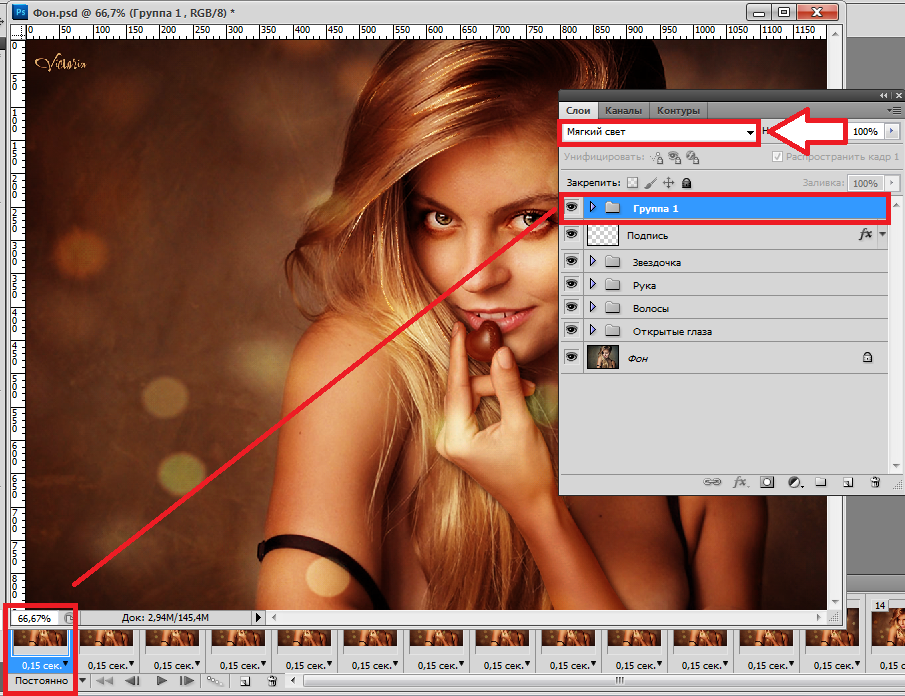Create a new group with folder icon
Viewport: 905px width, 696px height.
tap(820, 482)
